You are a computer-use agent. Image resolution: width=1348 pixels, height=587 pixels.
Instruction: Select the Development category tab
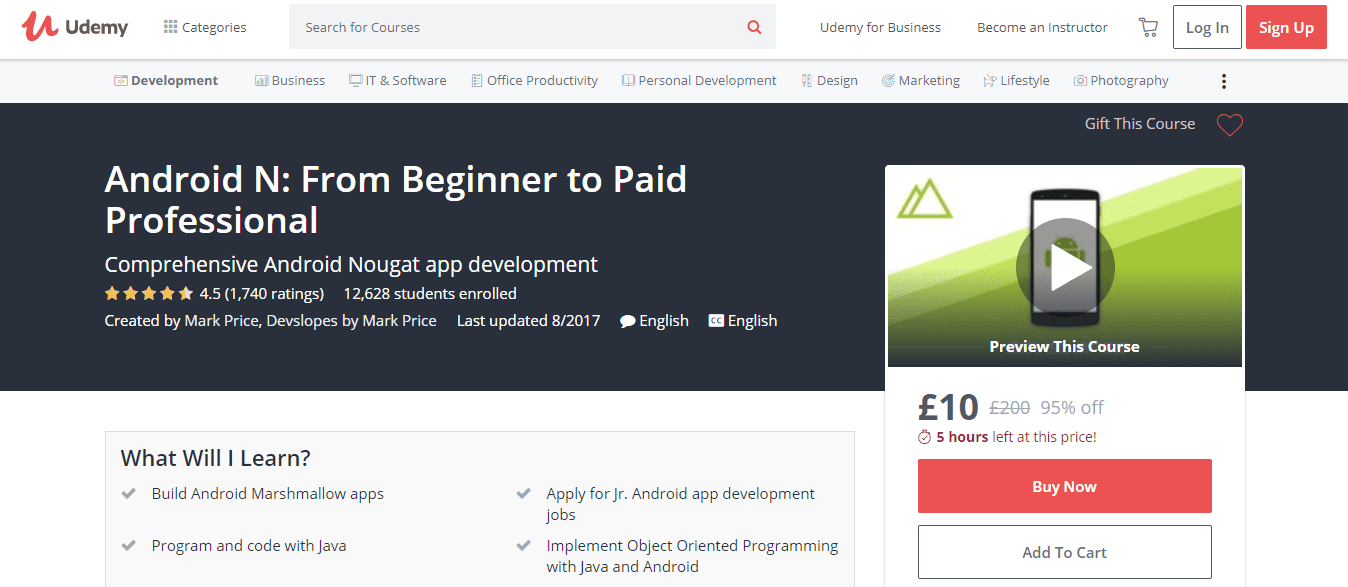coord(166,81)
